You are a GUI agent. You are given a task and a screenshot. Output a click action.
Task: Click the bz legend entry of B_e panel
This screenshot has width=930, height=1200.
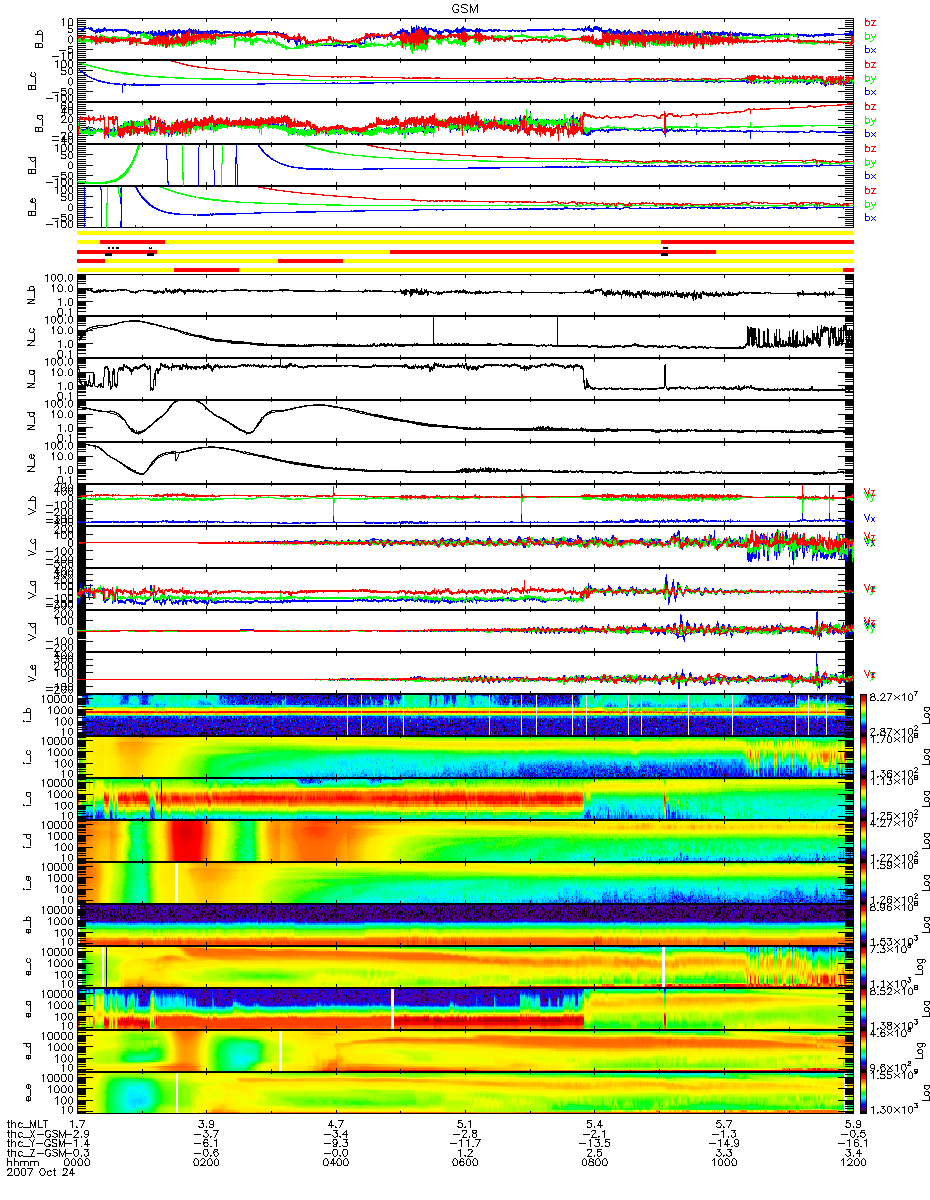click(x=870, y=190)
